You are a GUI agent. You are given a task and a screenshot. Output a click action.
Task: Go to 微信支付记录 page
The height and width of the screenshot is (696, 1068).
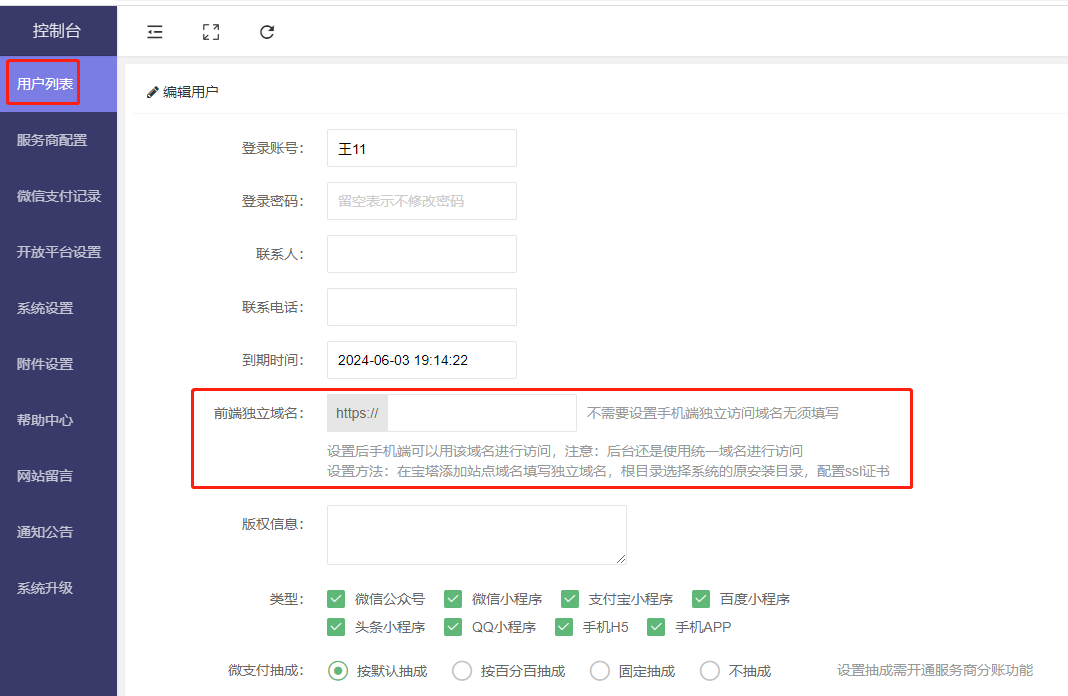pos(58,196)
